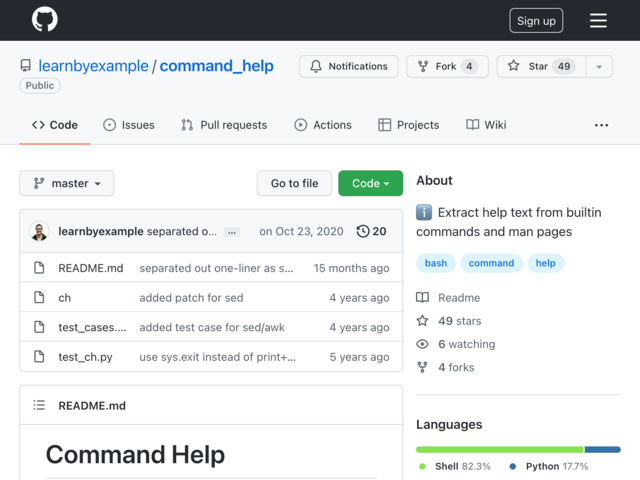
Task: Click the '15 months ago' timestamp
Action: pos(351,268)
